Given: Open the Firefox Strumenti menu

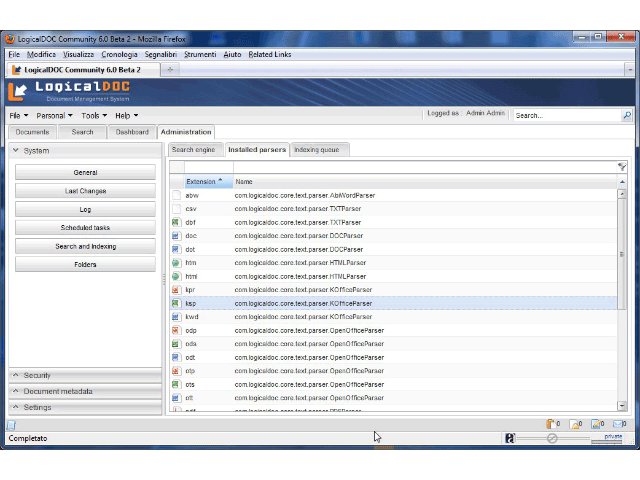Looking at the screenshot, I should (x=200, y=54).
